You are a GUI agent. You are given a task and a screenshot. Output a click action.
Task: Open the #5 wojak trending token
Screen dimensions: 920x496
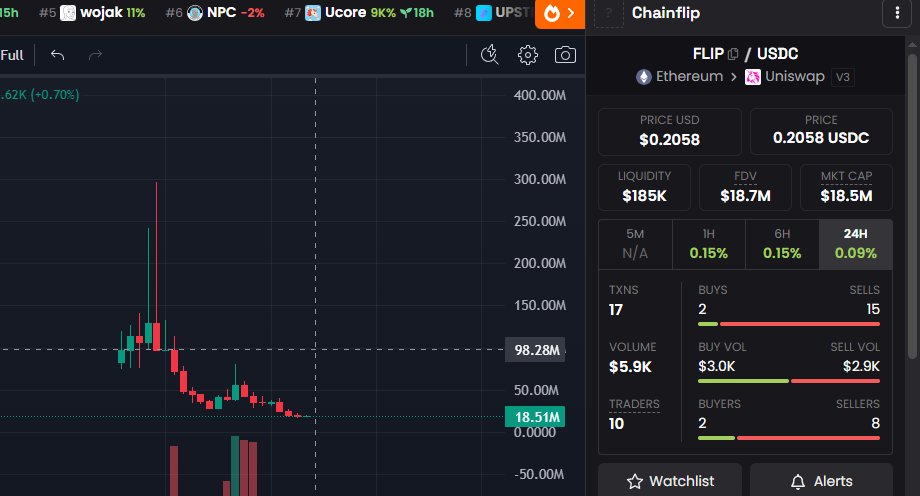[92, 13]
